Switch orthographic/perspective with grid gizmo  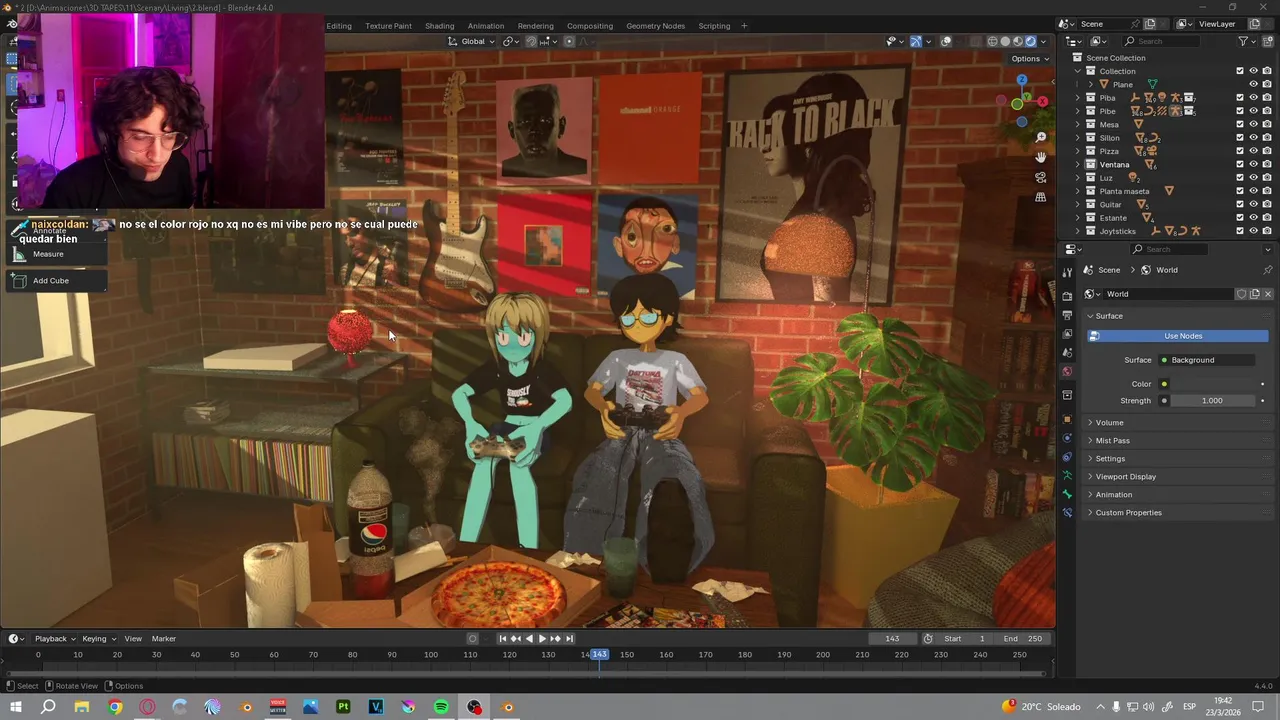point(1041,197)
